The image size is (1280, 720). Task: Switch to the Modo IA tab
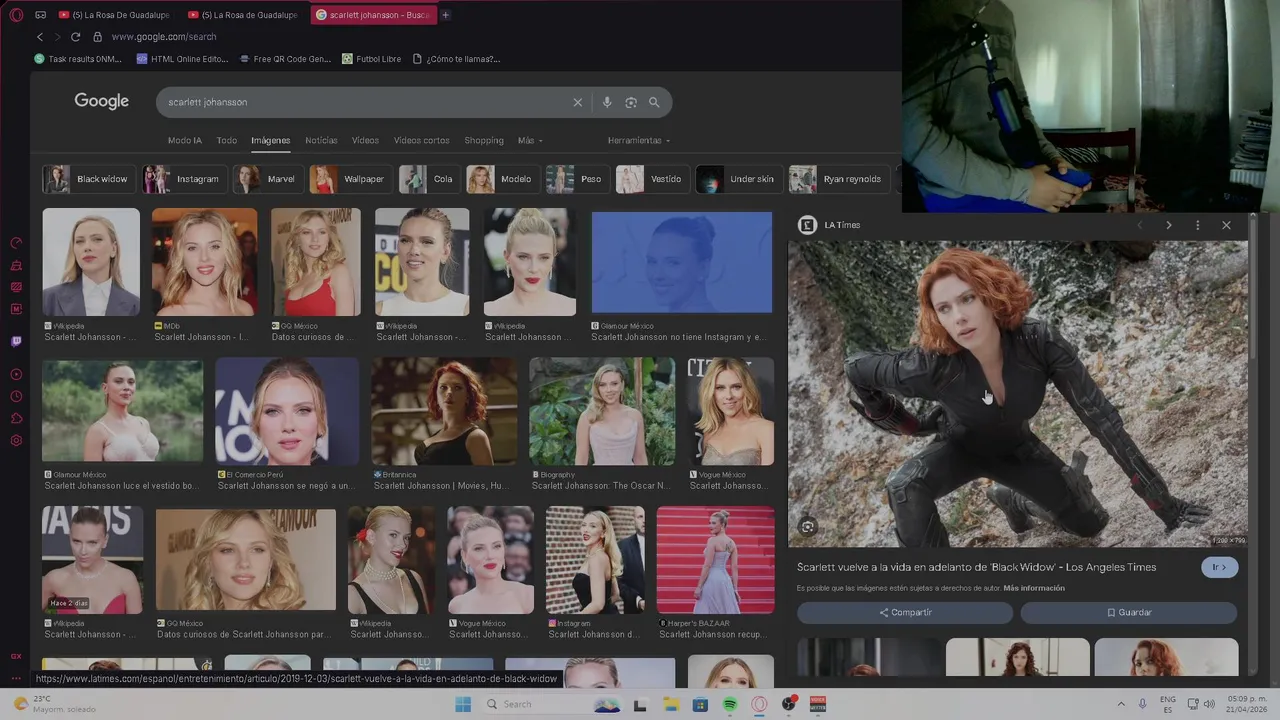click(185, 140)
